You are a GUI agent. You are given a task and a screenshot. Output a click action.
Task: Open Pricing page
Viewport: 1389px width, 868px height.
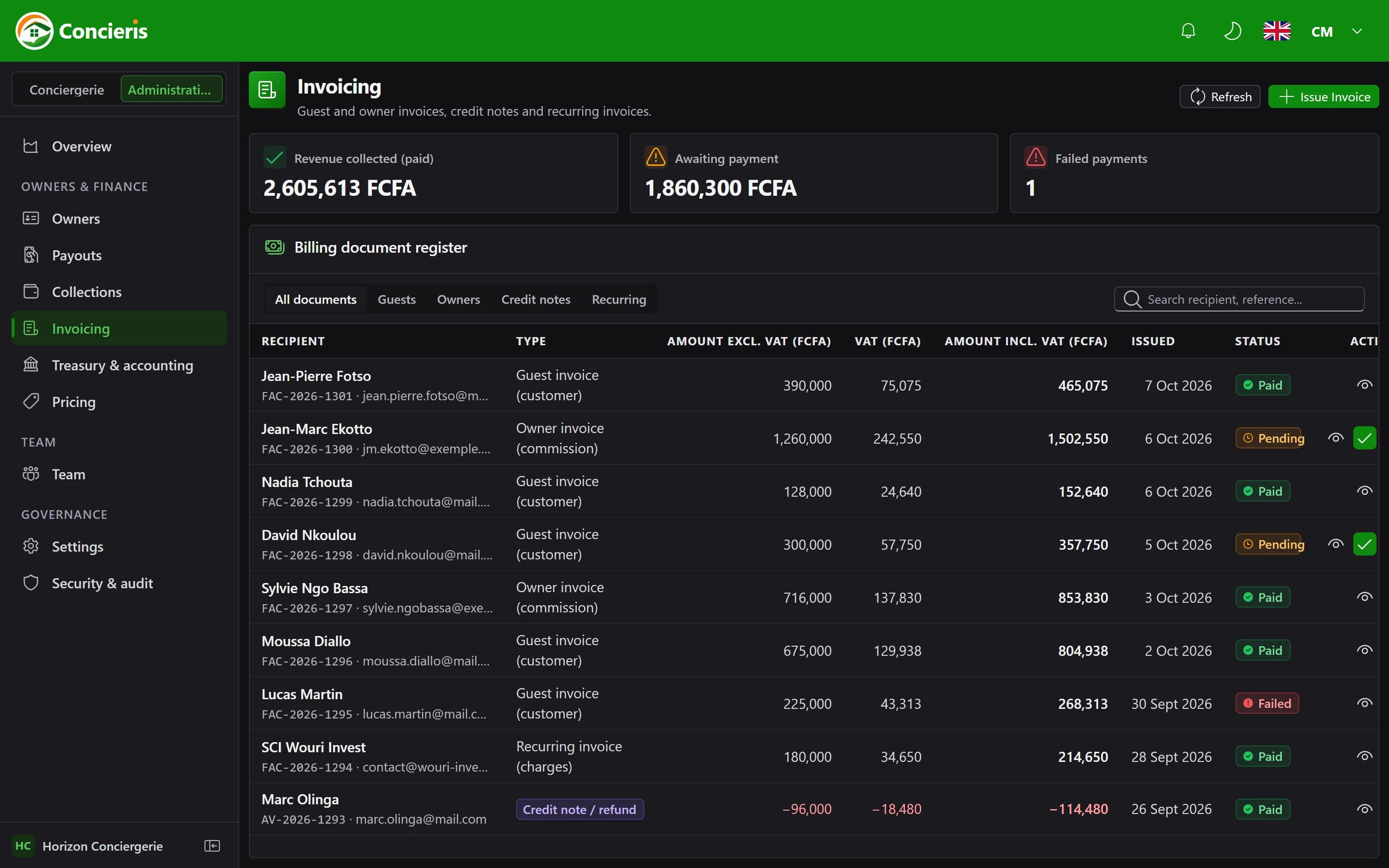pyautogui.click(x=120, y=402)
